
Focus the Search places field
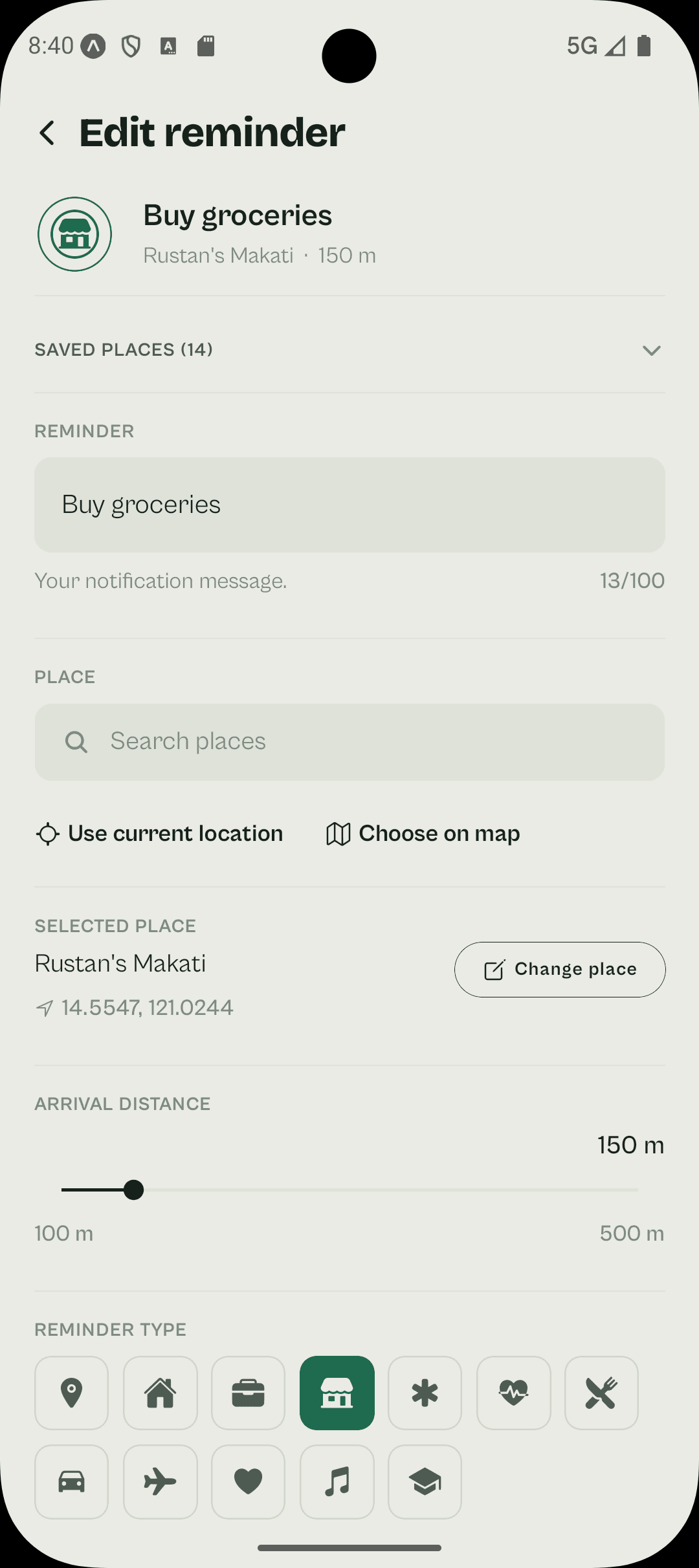pyautogui.click(x=349, y=741)
